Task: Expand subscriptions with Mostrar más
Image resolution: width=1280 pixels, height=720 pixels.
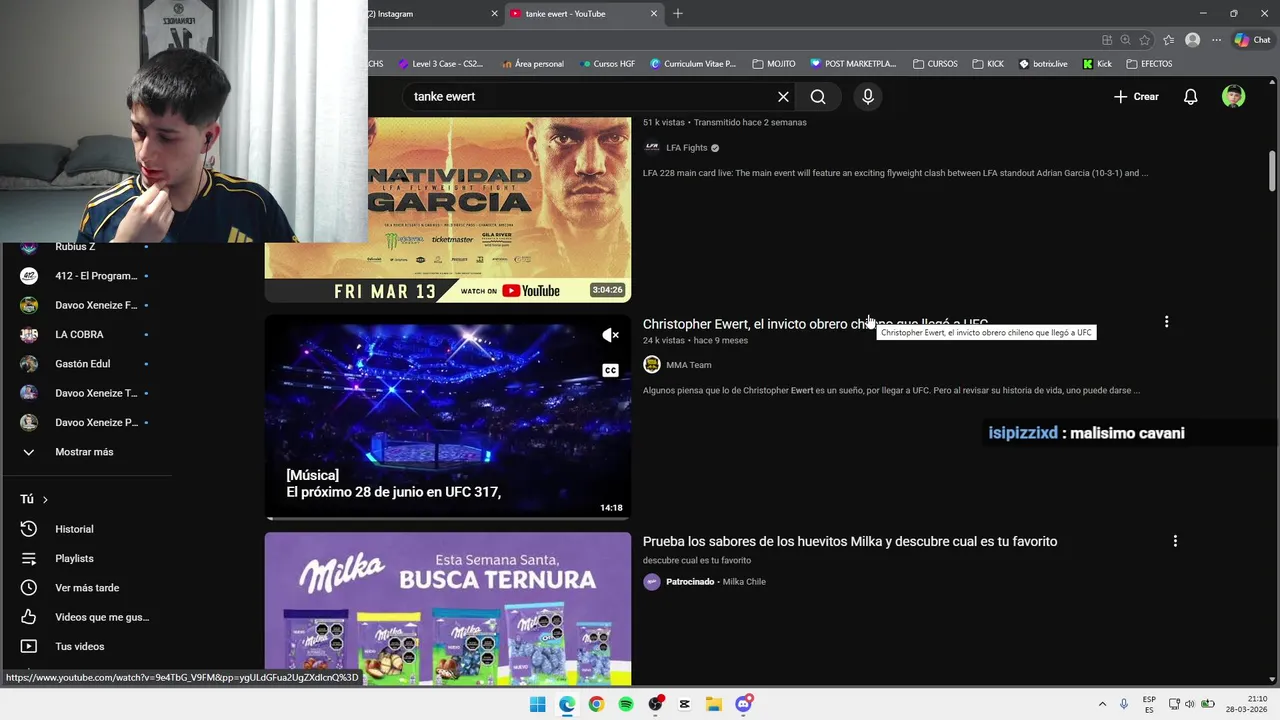Action: click(x=84, y=452)
